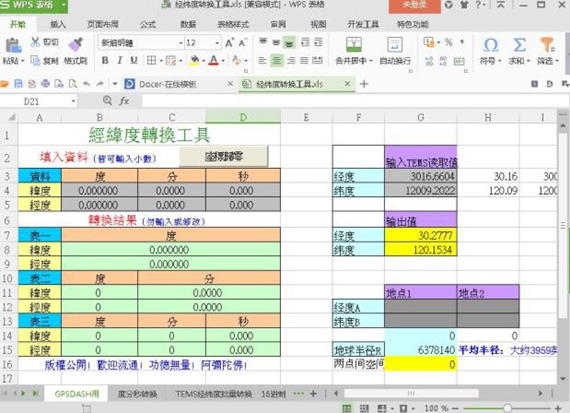The width and height of the screenshot is (570, 413).
Task: Align text left in cell
Action: [x=262, y=60]
